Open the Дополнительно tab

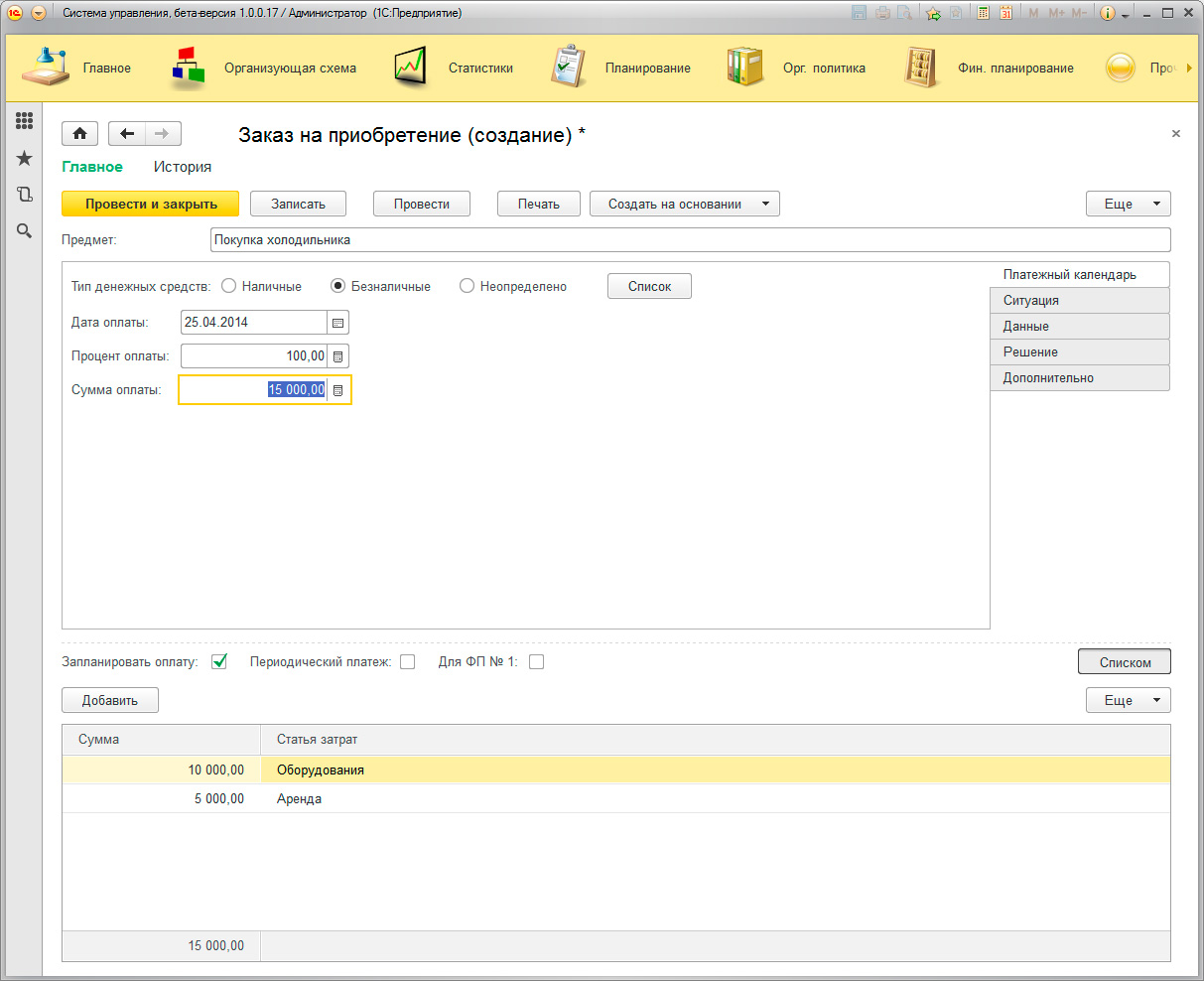click(x=1080, y=377)
